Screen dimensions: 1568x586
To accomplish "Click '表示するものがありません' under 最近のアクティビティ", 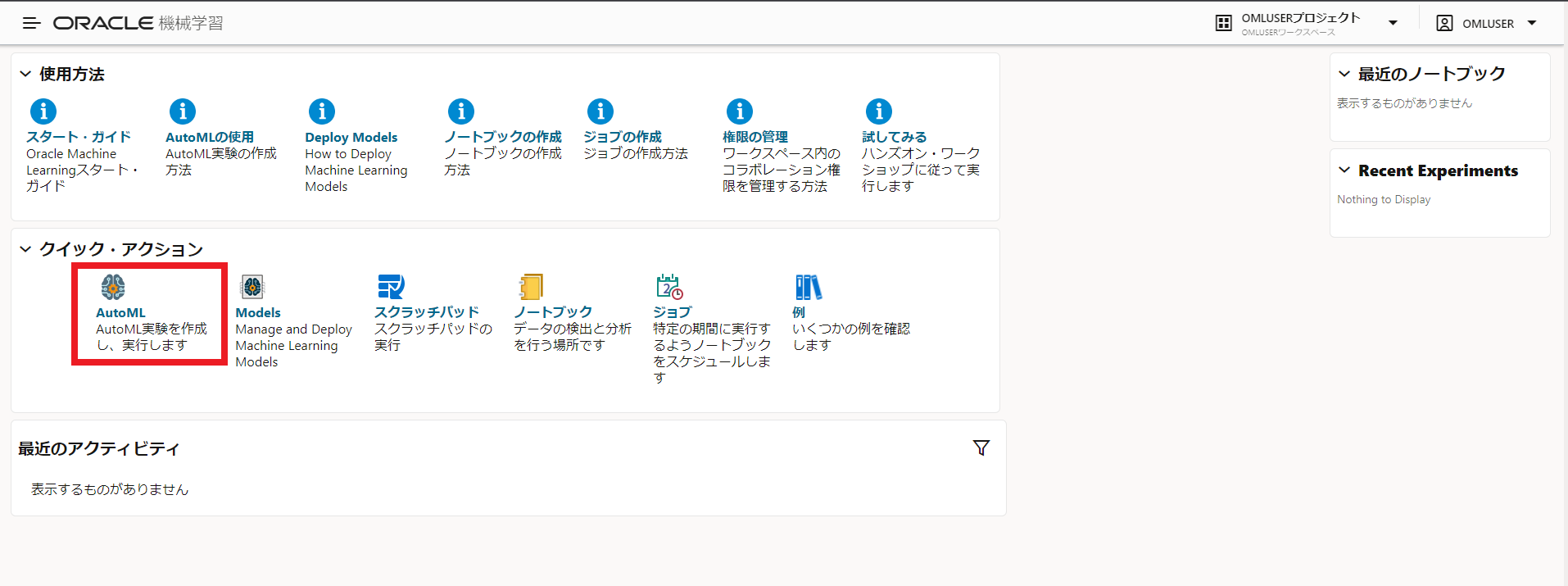I will 110,489.
